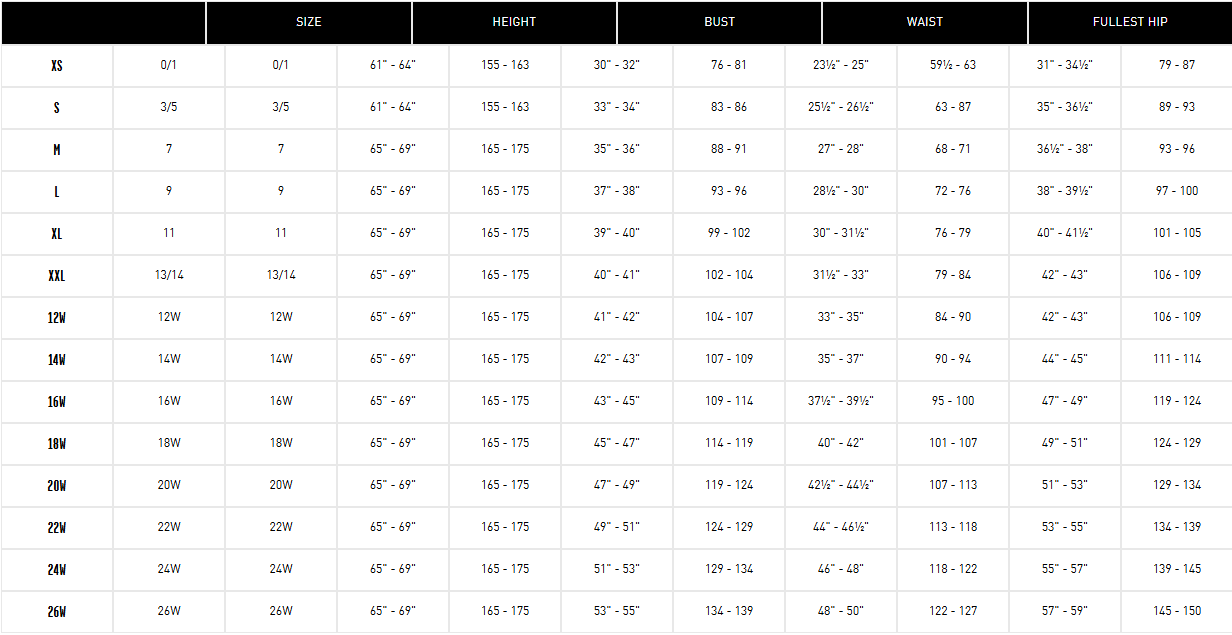Select the BUST column header
The width and height of the screenshot is (1232, 635).
point(719,22)
